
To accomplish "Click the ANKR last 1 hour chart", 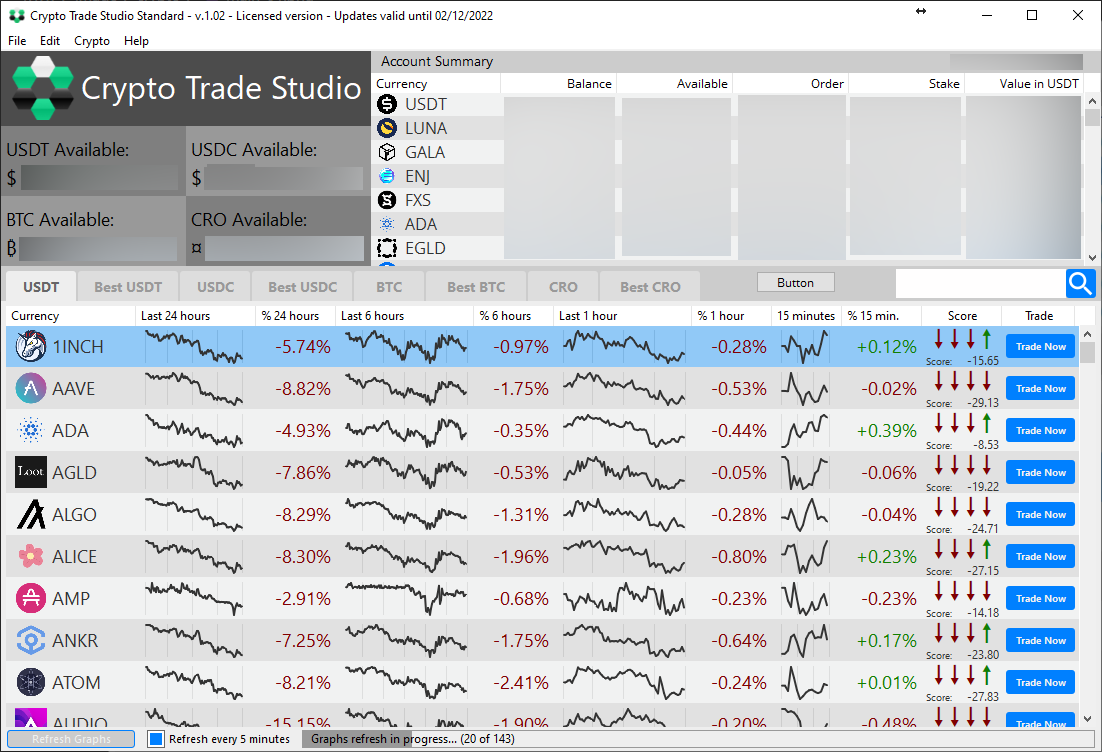I will (623, 640).
